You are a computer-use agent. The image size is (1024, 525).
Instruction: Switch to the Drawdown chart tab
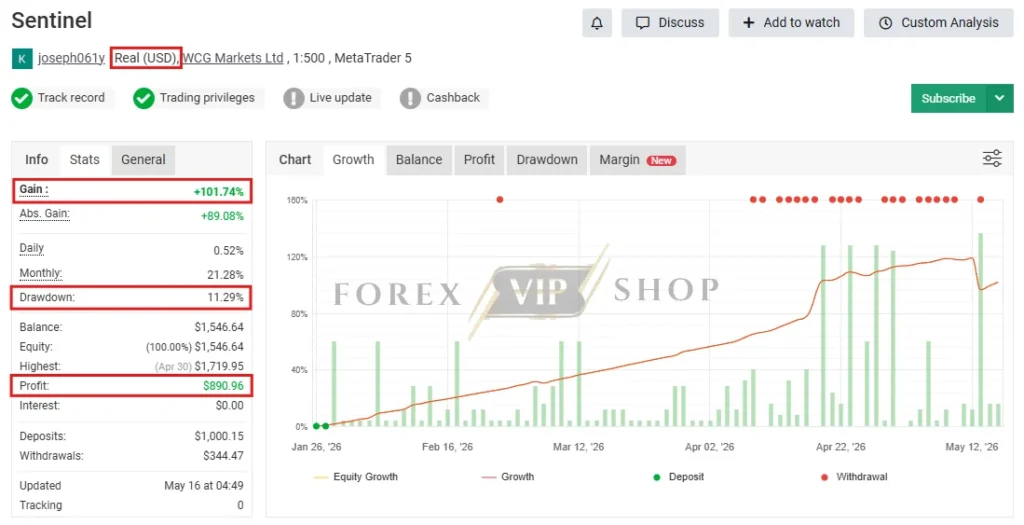pos(547,159)
